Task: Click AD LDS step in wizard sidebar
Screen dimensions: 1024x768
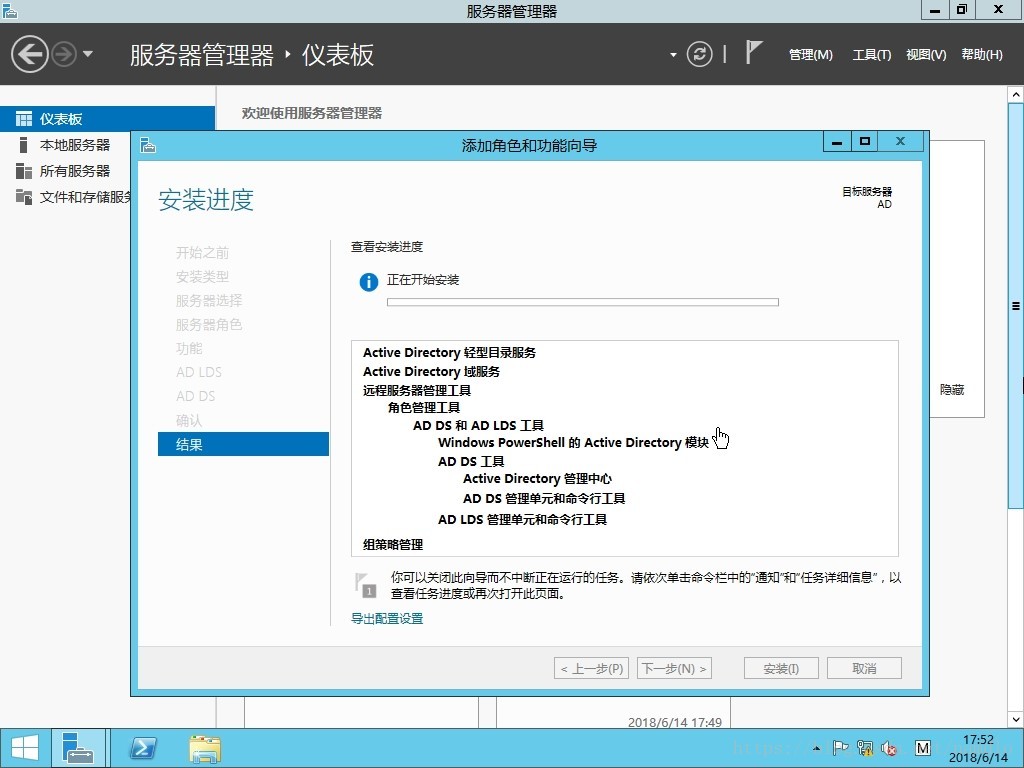Action: pyautogui.click(x=199, y=372)
